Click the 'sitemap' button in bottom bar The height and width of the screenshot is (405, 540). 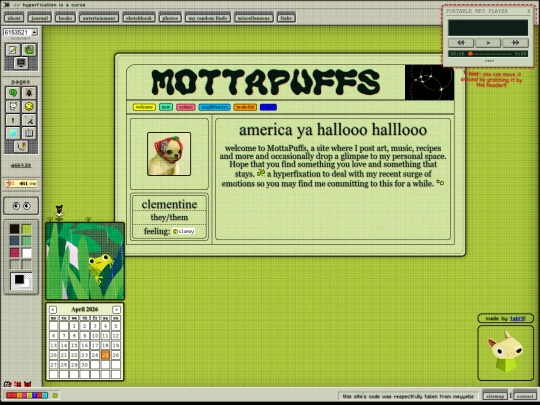[x=495, y=396]
